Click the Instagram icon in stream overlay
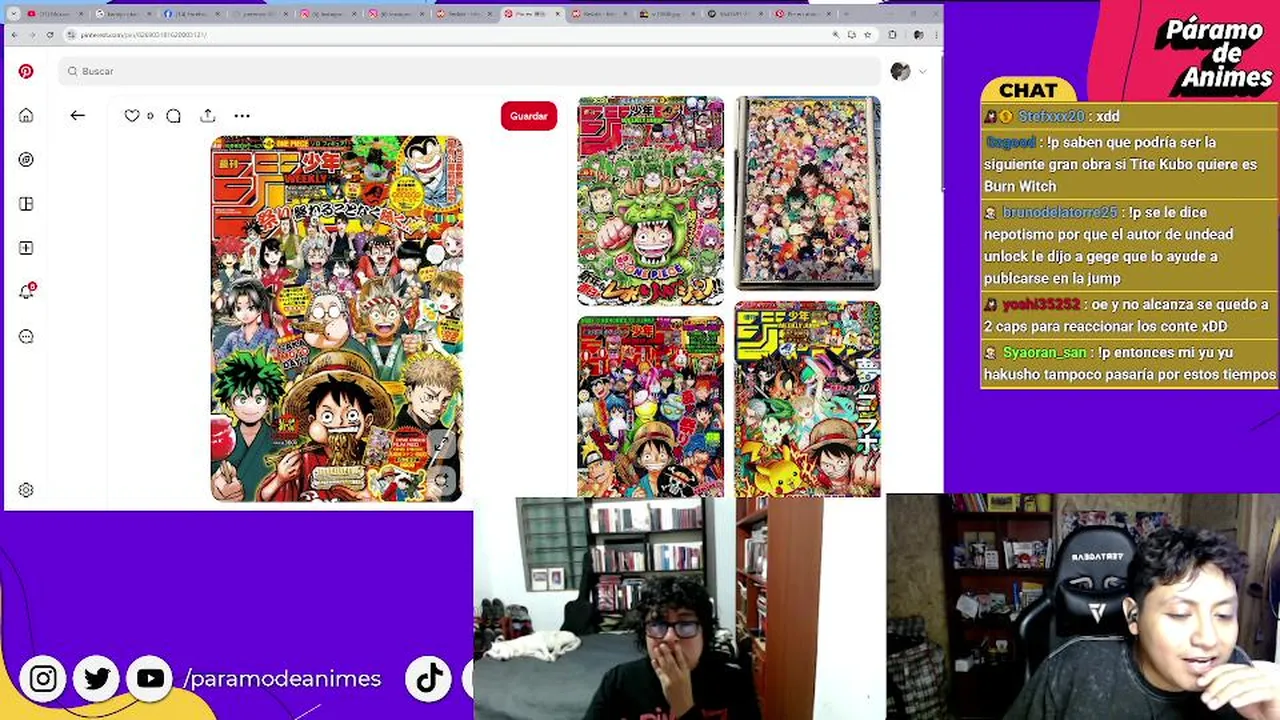This screenshot has width=1280, height=720. pyautogui.click(x=43, y=679)
